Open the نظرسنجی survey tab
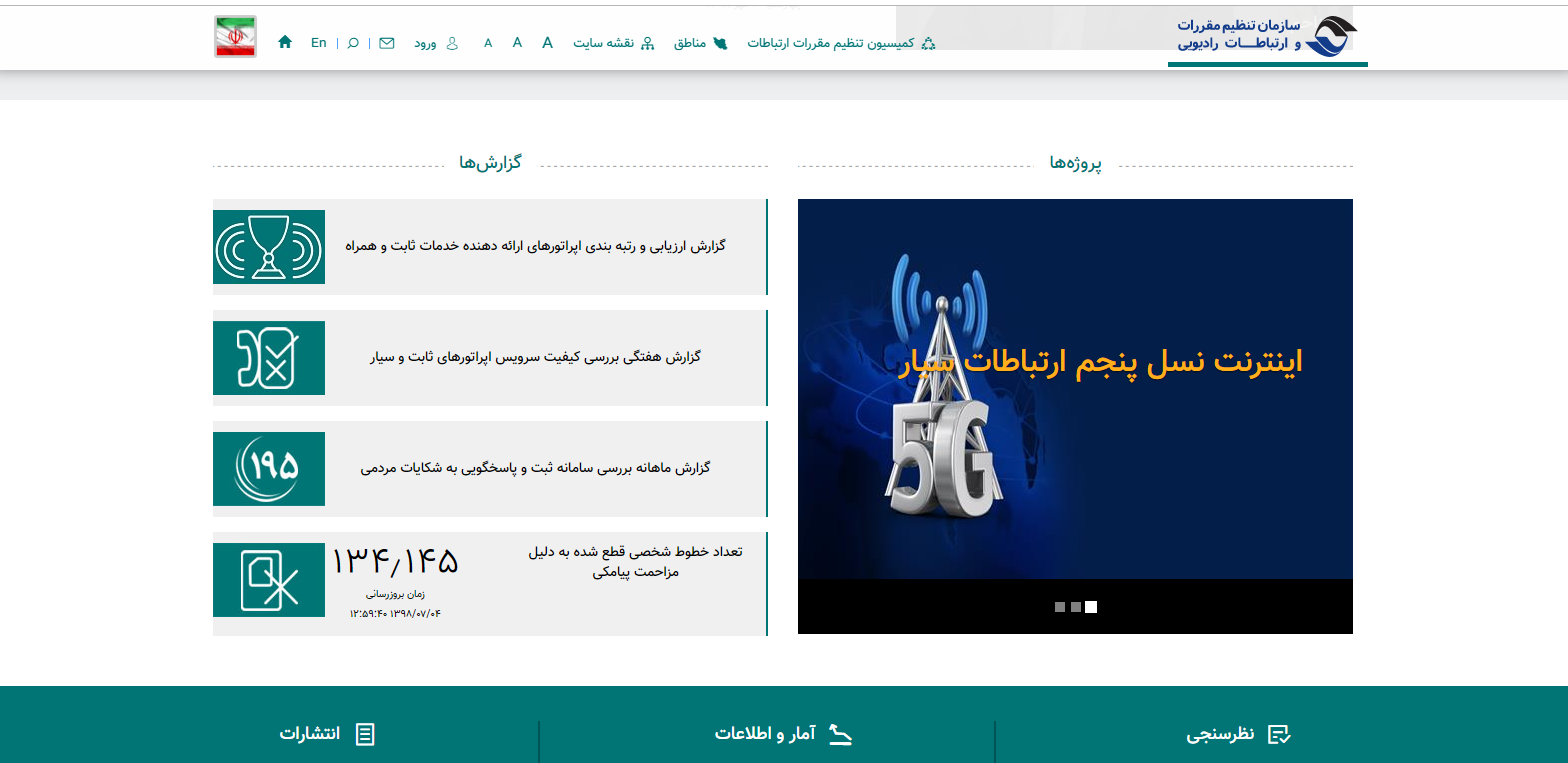This screenshot has height=763, width=1568. point(1220,735)
